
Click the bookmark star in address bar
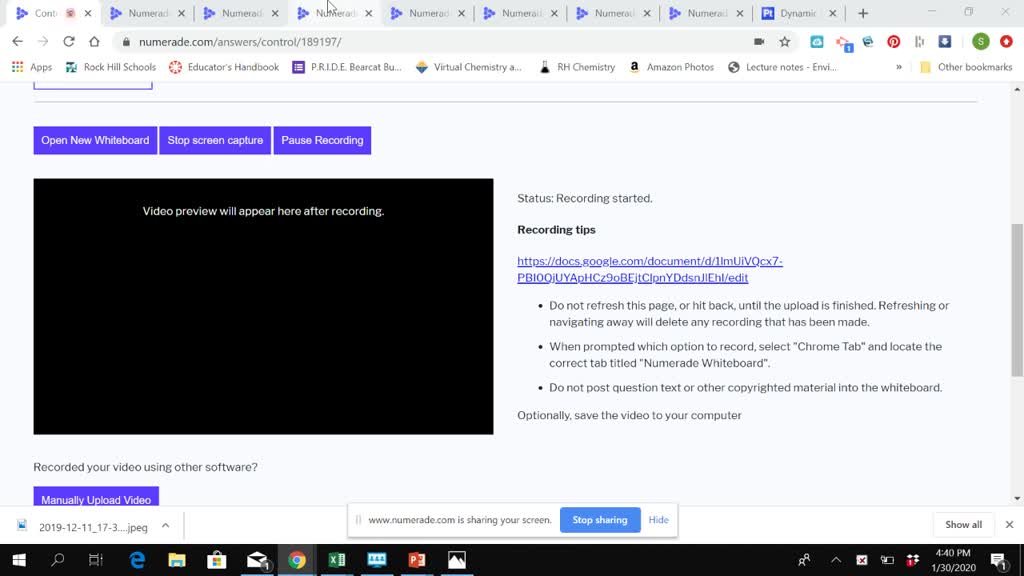[x=785, y=42]
